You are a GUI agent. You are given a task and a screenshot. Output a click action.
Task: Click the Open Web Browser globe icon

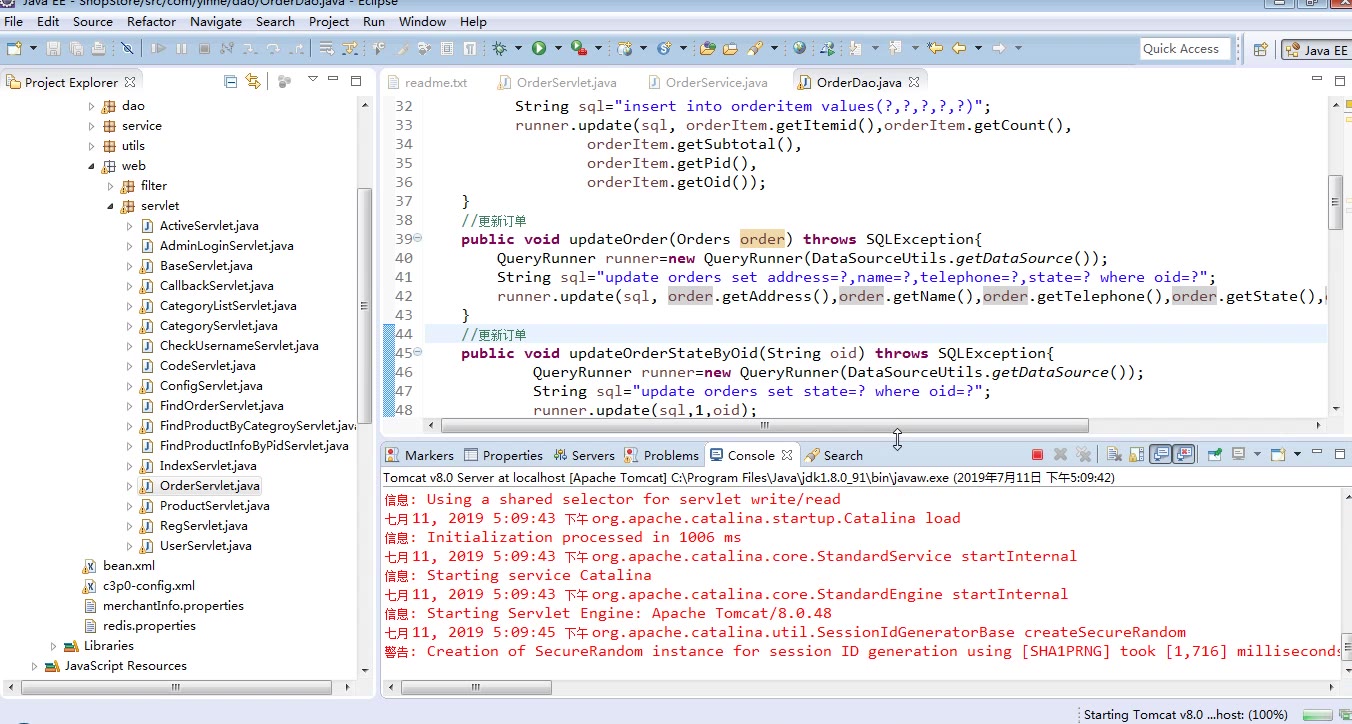point(799,48)
